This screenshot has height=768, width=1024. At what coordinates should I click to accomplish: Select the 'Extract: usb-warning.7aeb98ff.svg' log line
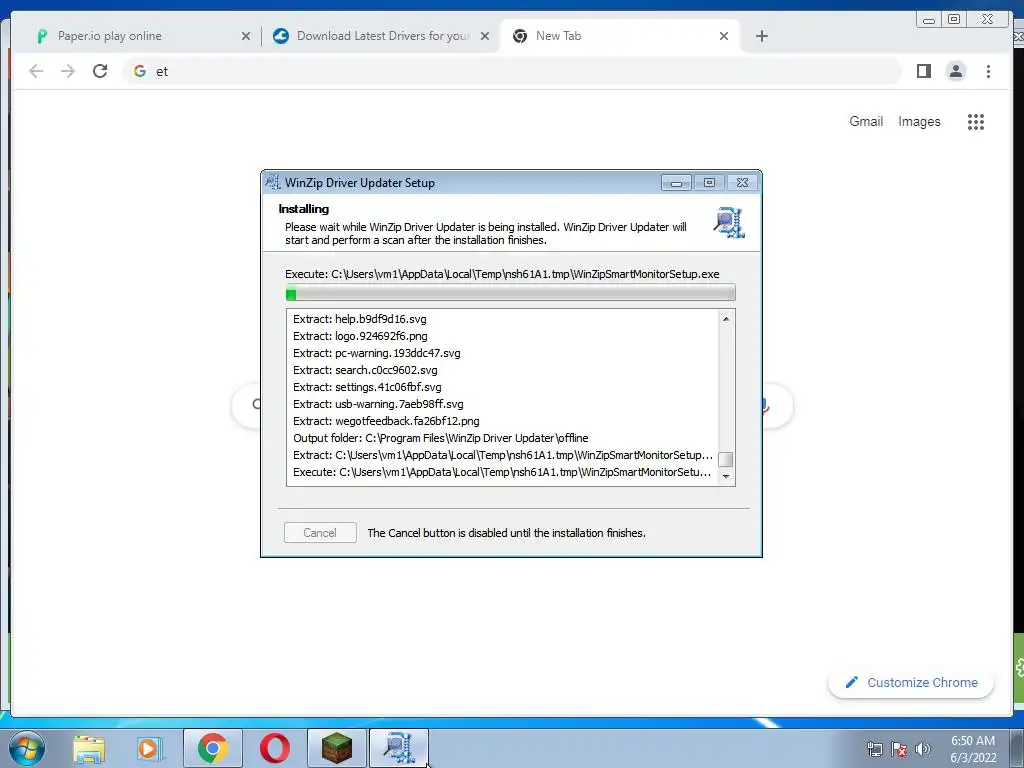[x=378, y=404]
